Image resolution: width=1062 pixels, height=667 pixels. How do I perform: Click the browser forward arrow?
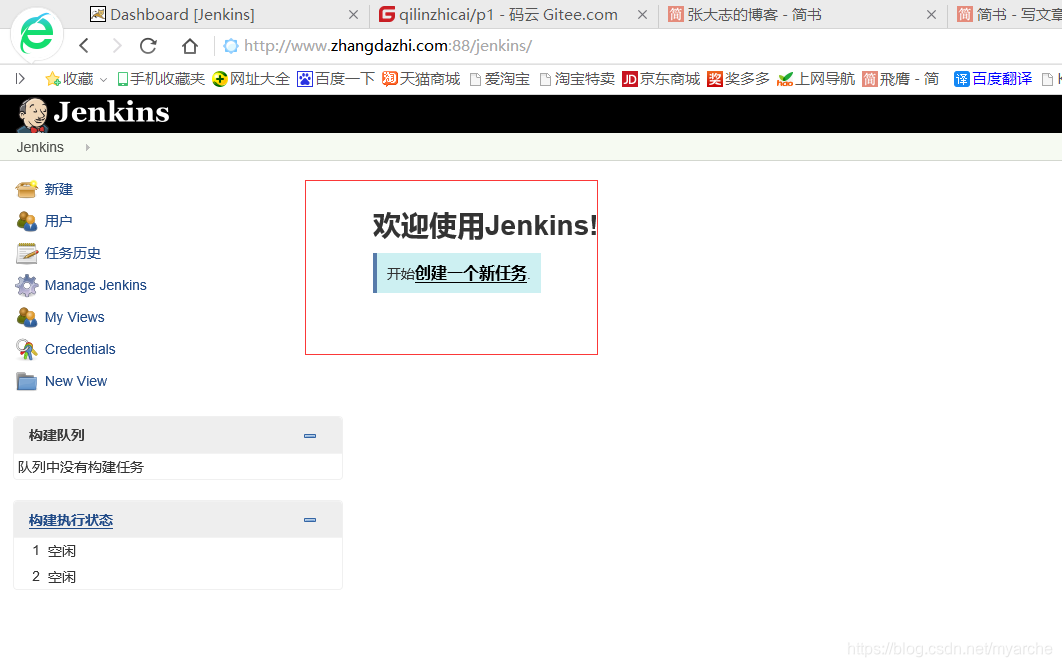click(116, 45)
